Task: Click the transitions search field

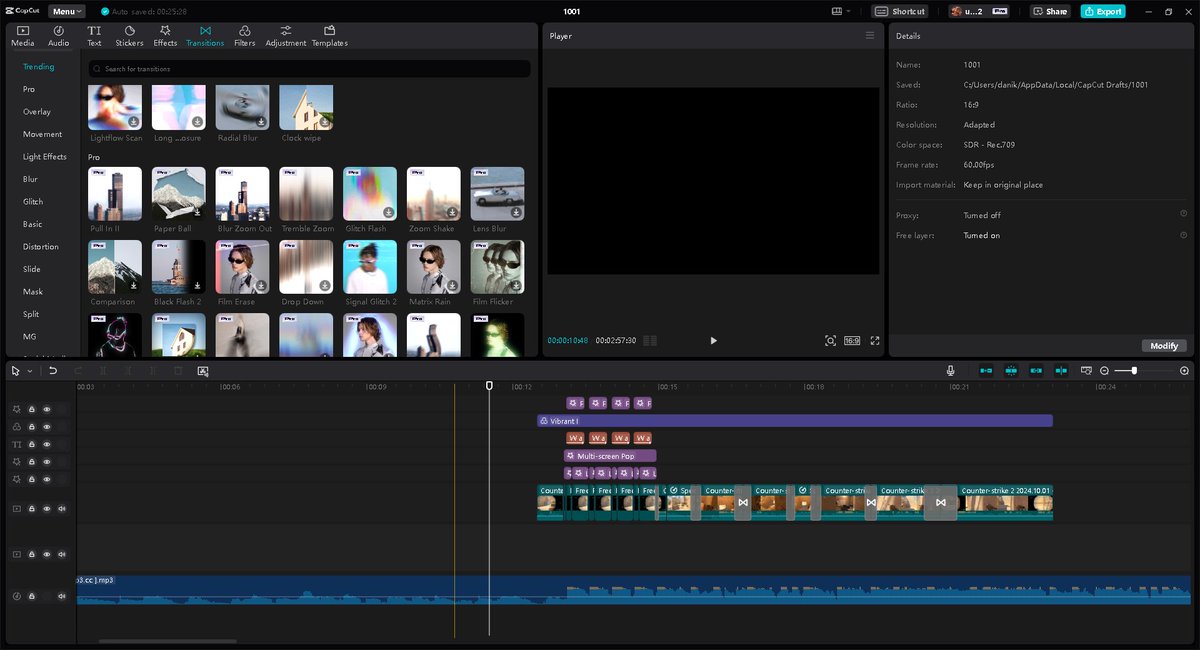Action: (x=309, y=69)
